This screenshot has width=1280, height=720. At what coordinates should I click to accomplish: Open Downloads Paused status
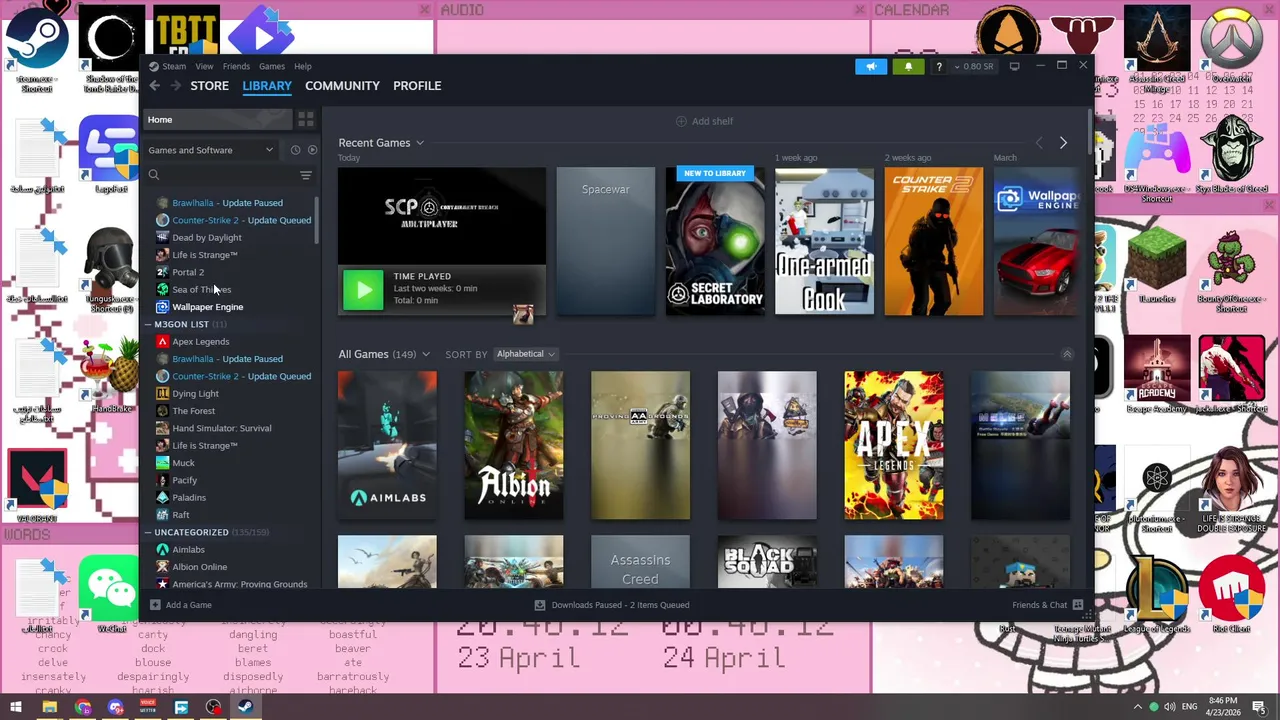[612, 605]
